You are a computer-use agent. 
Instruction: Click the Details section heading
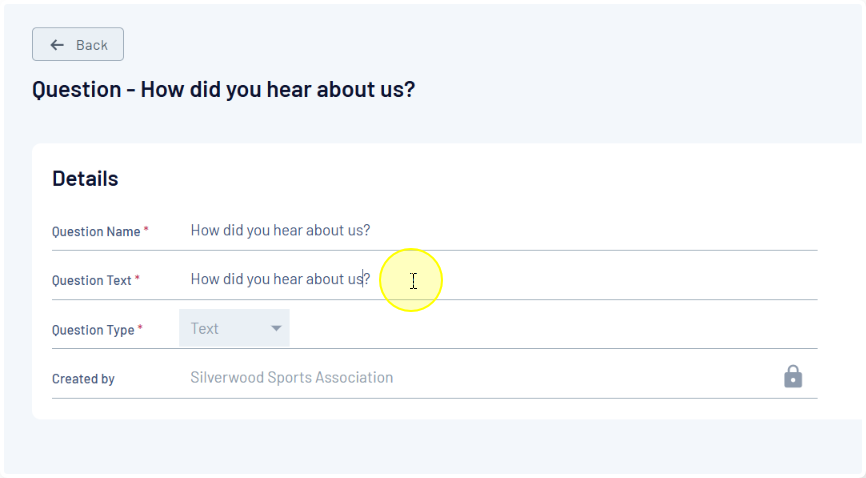click(x=85, y=178)
